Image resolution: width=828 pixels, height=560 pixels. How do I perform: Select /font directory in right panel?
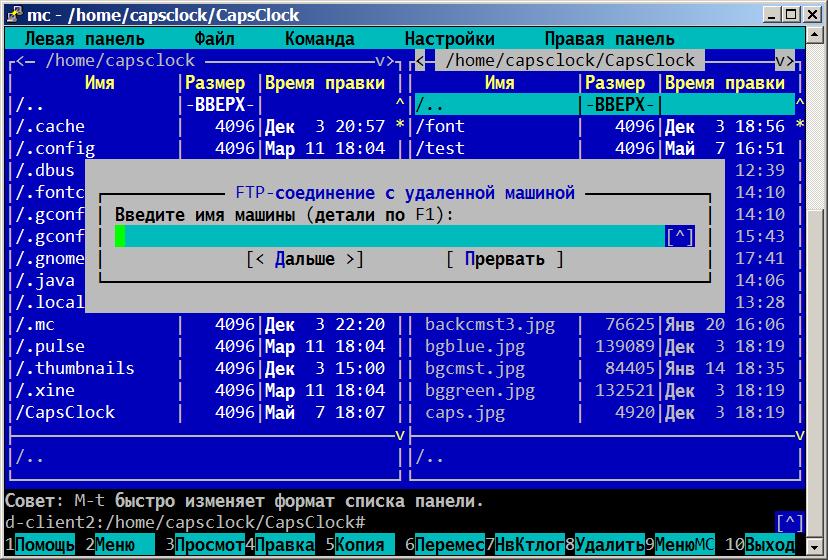pos(605,127)
